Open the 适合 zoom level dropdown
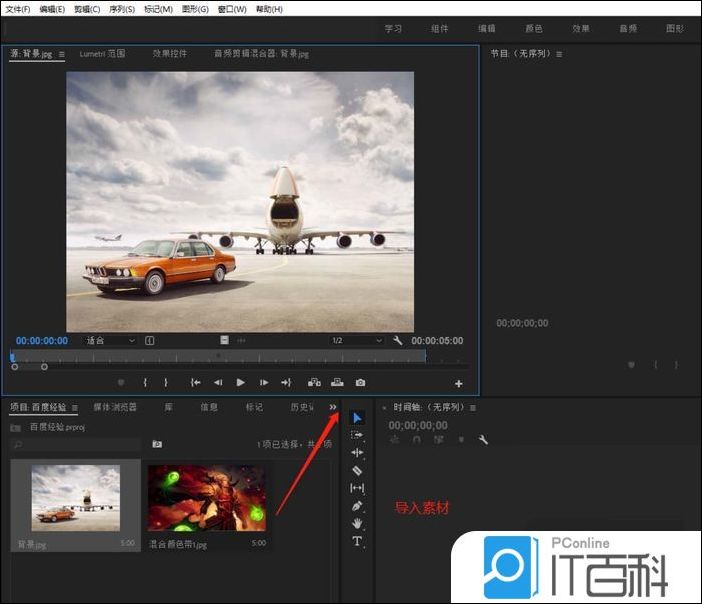Screen dimensions: 702x604 (x=110, y=340)
